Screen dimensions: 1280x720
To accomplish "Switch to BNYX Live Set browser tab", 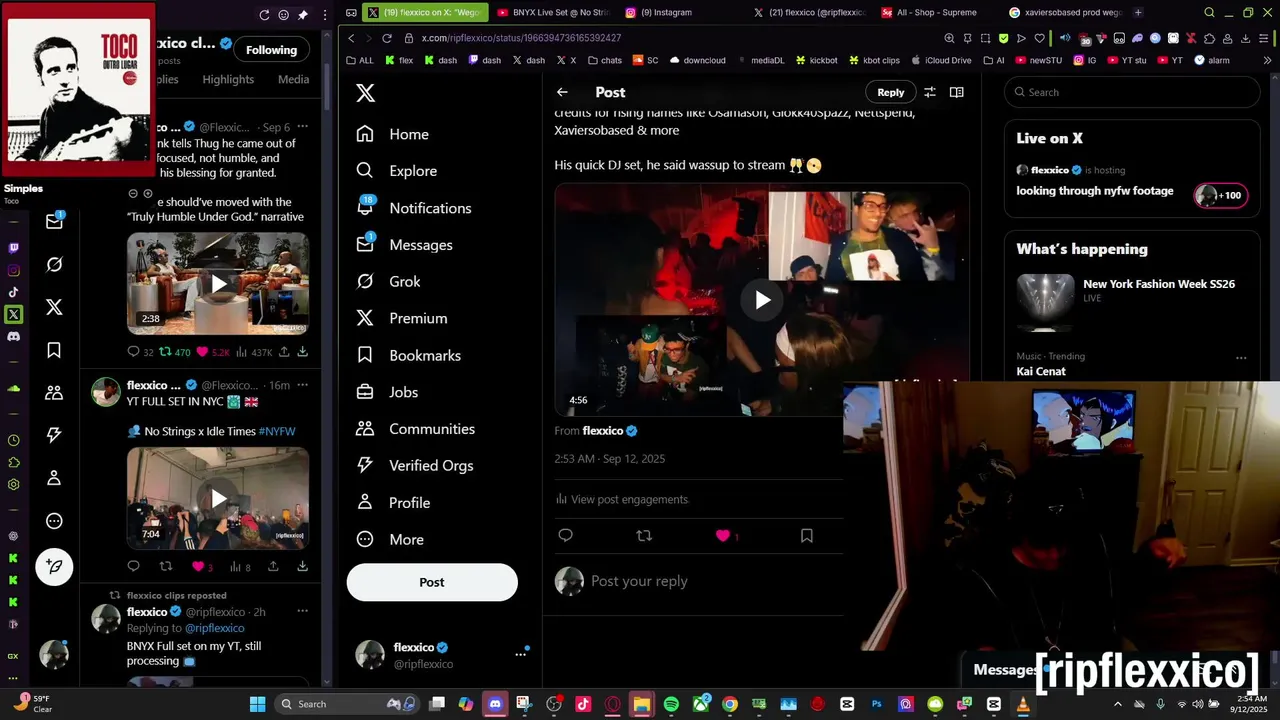I will [x=552, y=13].
